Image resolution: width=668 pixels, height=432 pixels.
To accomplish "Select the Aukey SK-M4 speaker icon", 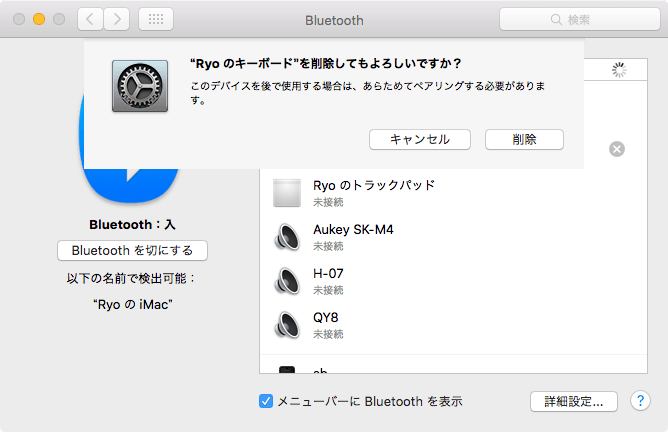I will pyautogui.click(x=287, y=237).
